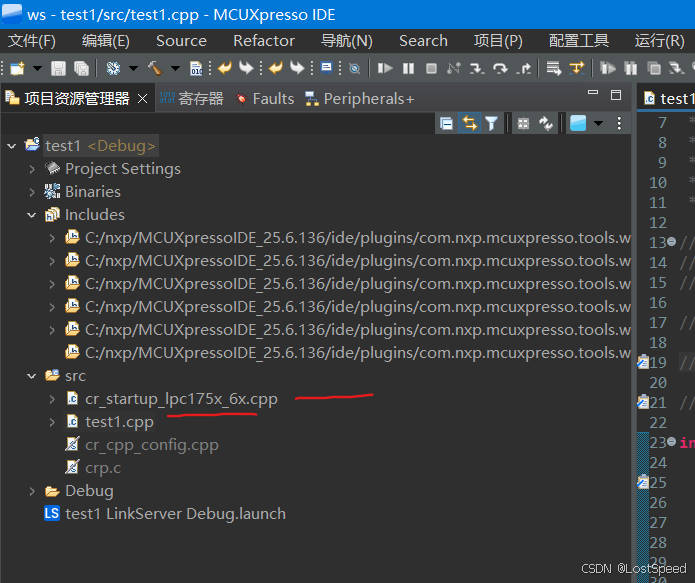The image size is (695, 583).
Task: Switch to the Faults tab
Action: click(265, 98)
